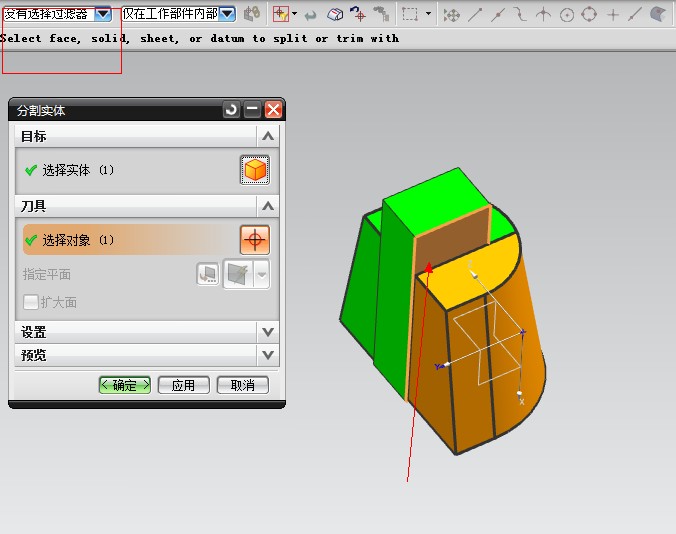Image resolution: width=676 pixels, height=534 pixels.
Task: Click the 'Select face, solid, sheet' prompt line
Action: [199, 39]
